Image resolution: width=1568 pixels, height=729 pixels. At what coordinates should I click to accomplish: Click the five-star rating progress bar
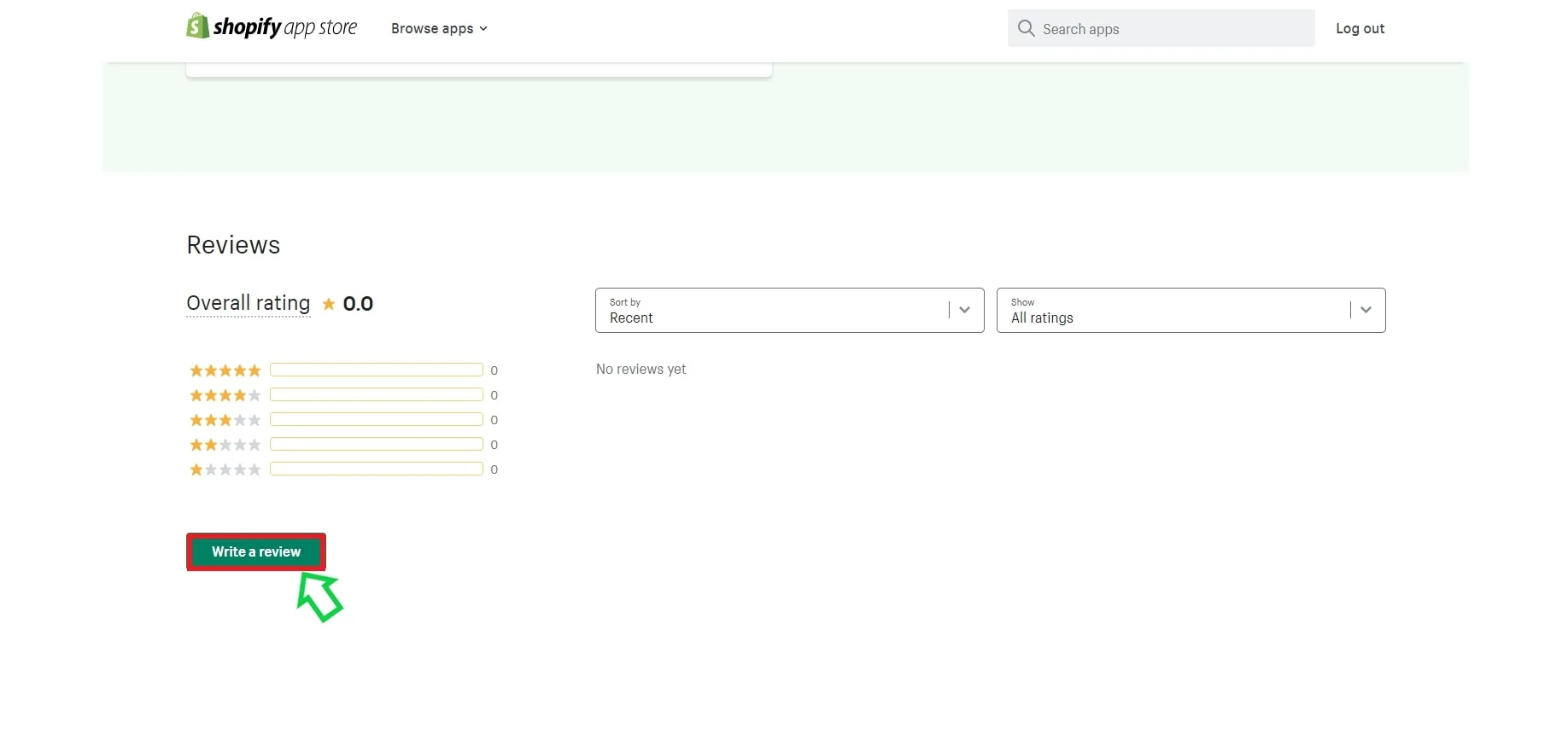pos(377,370)
